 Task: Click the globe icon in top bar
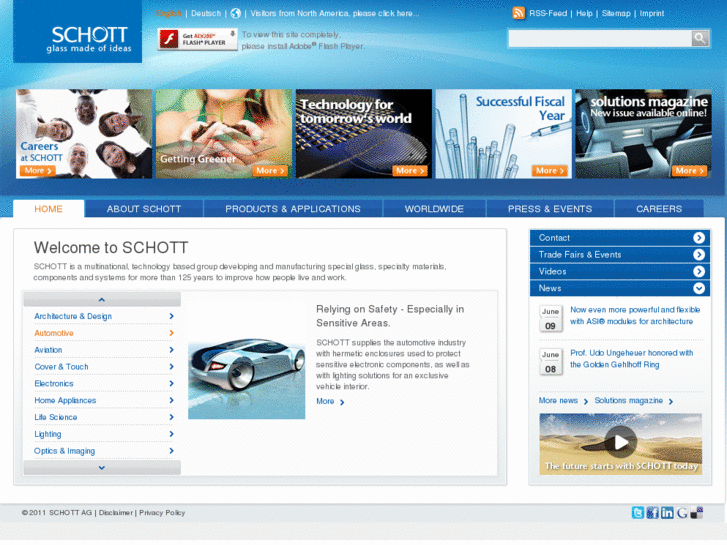point(236,13)
